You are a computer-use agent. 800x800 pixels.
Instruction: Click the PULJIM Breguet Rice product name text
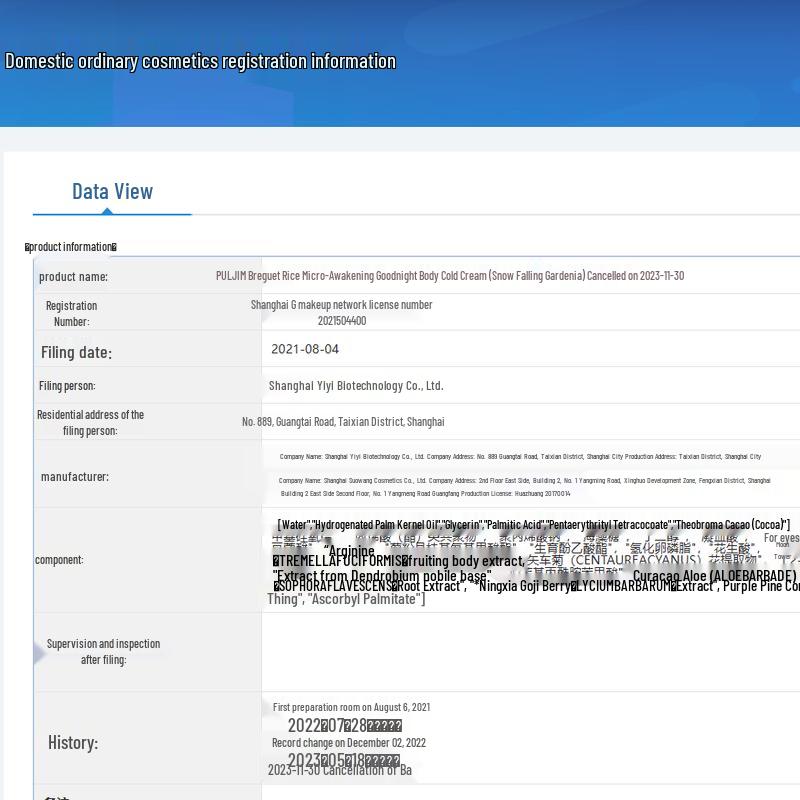tap(450, 276)
